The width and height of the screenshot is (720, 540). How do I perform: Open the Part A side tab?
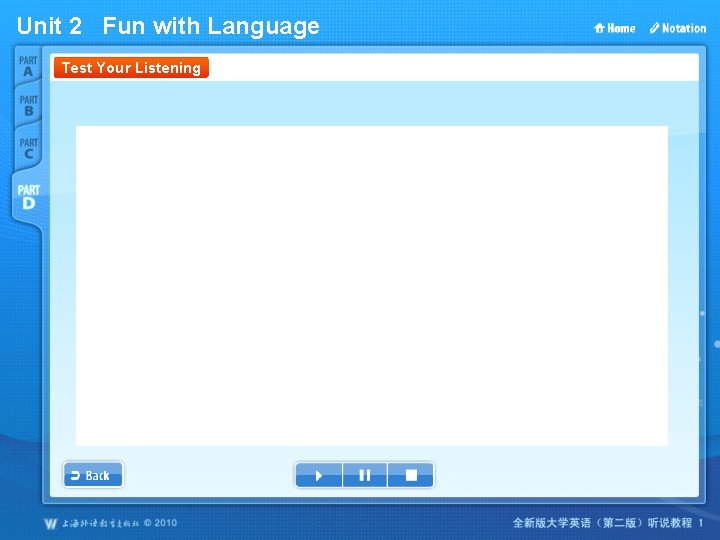28,66
